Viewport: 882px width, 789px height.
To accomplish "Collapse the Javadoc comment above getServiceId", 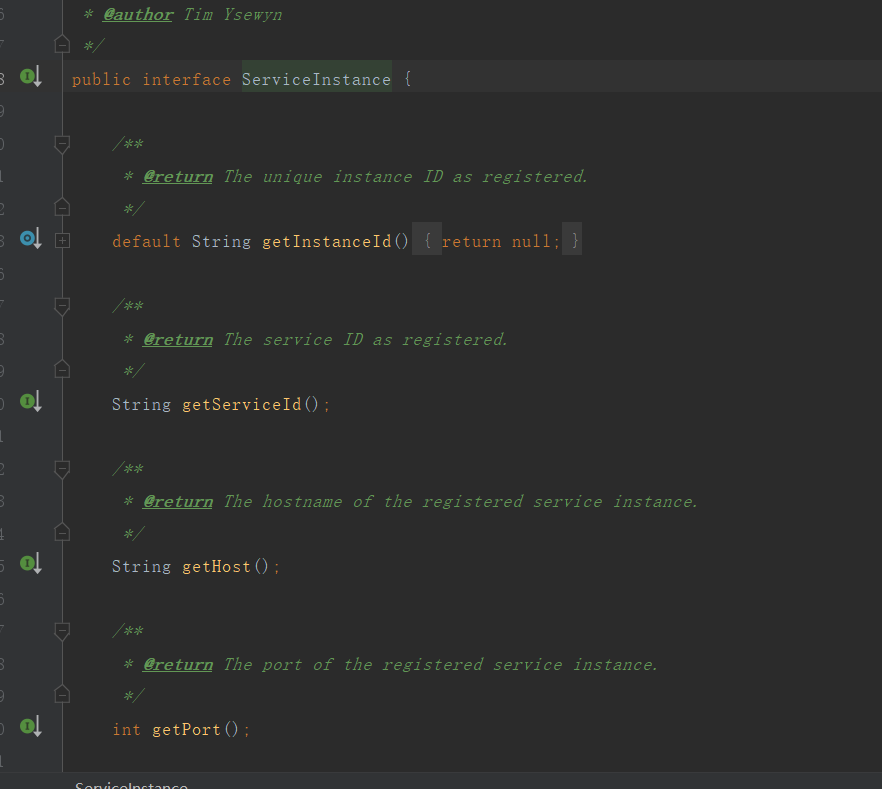I will pos(62,306).
